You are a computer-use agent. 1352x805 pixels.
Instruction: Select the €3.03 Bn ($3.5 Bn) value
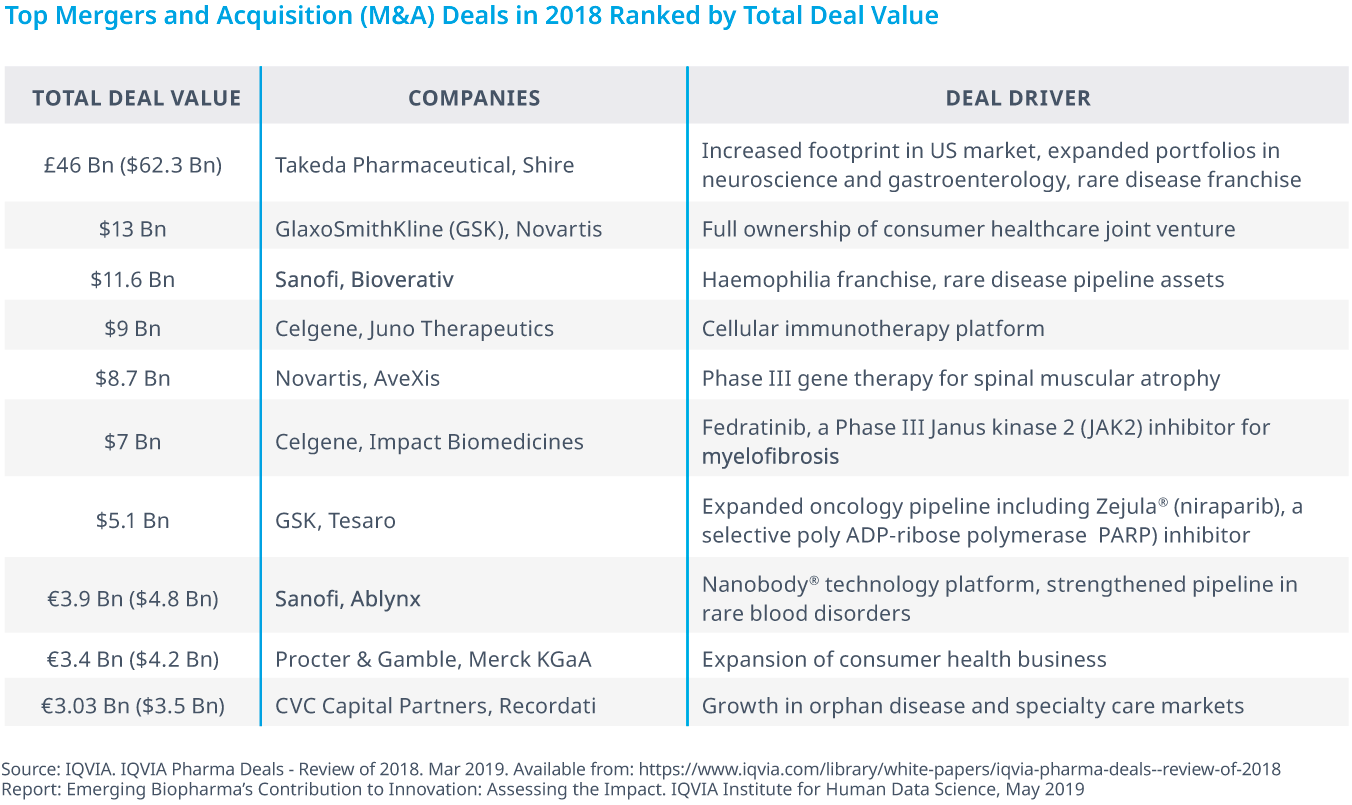click(132, 706)
